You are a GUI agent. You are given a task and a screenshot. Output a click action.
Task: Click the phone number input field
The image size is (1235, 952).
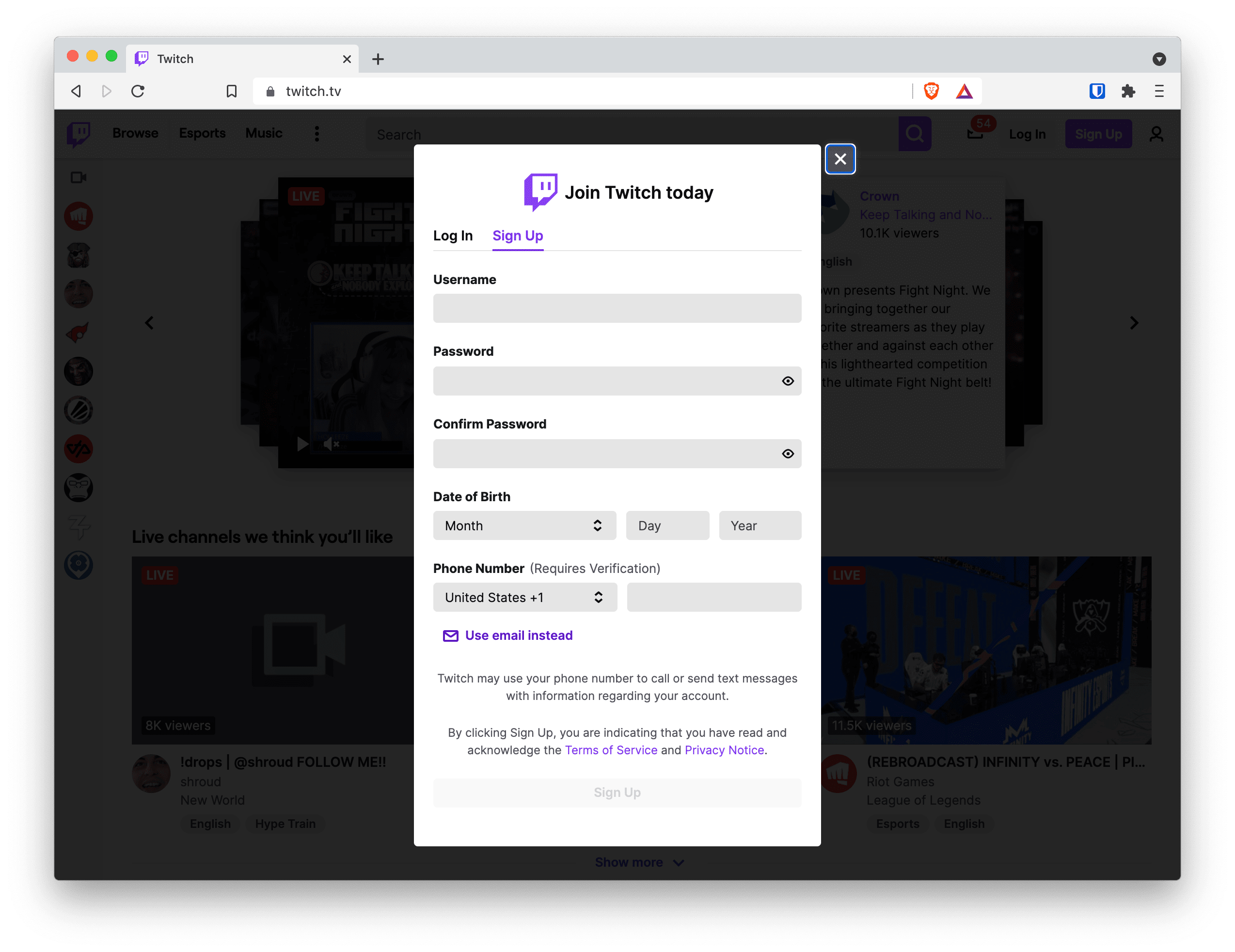click(x=714, y=597)
